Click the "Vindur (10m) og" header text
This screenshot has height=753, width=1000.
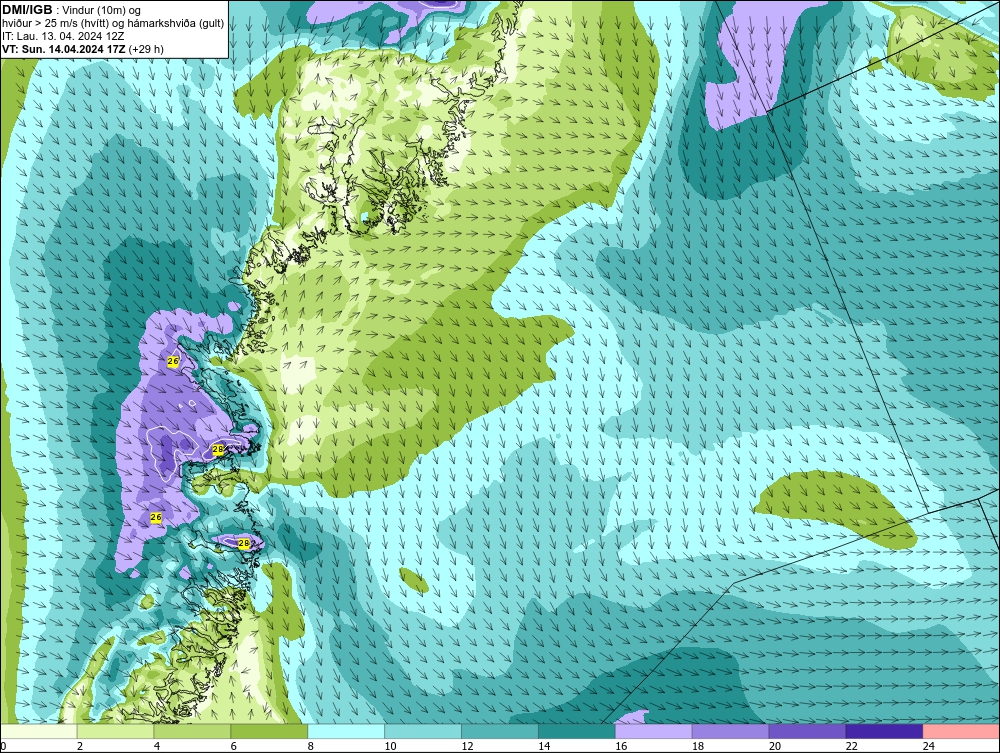click(103, 11)
